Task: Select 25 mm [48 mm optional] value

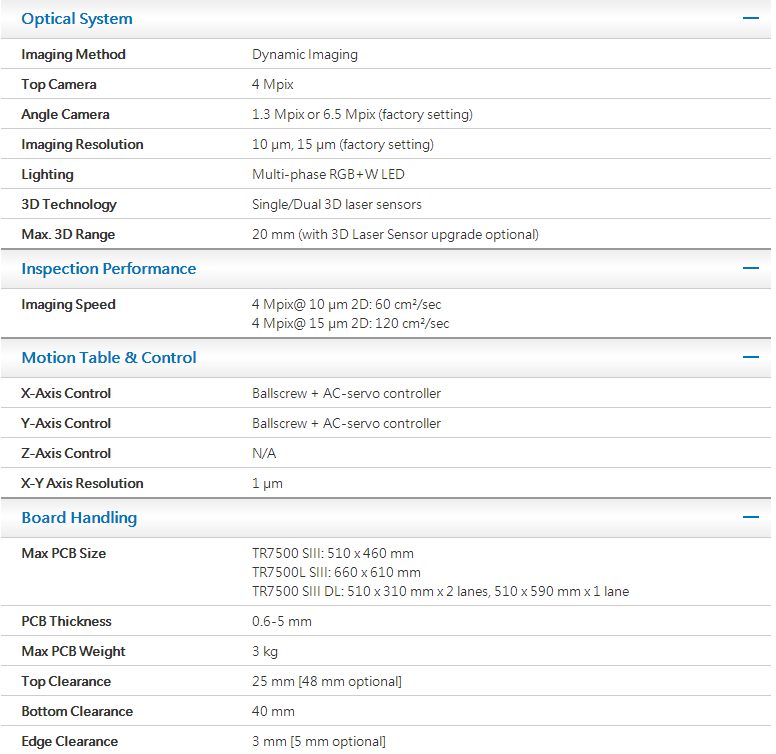Action: (x=327, y=682)
